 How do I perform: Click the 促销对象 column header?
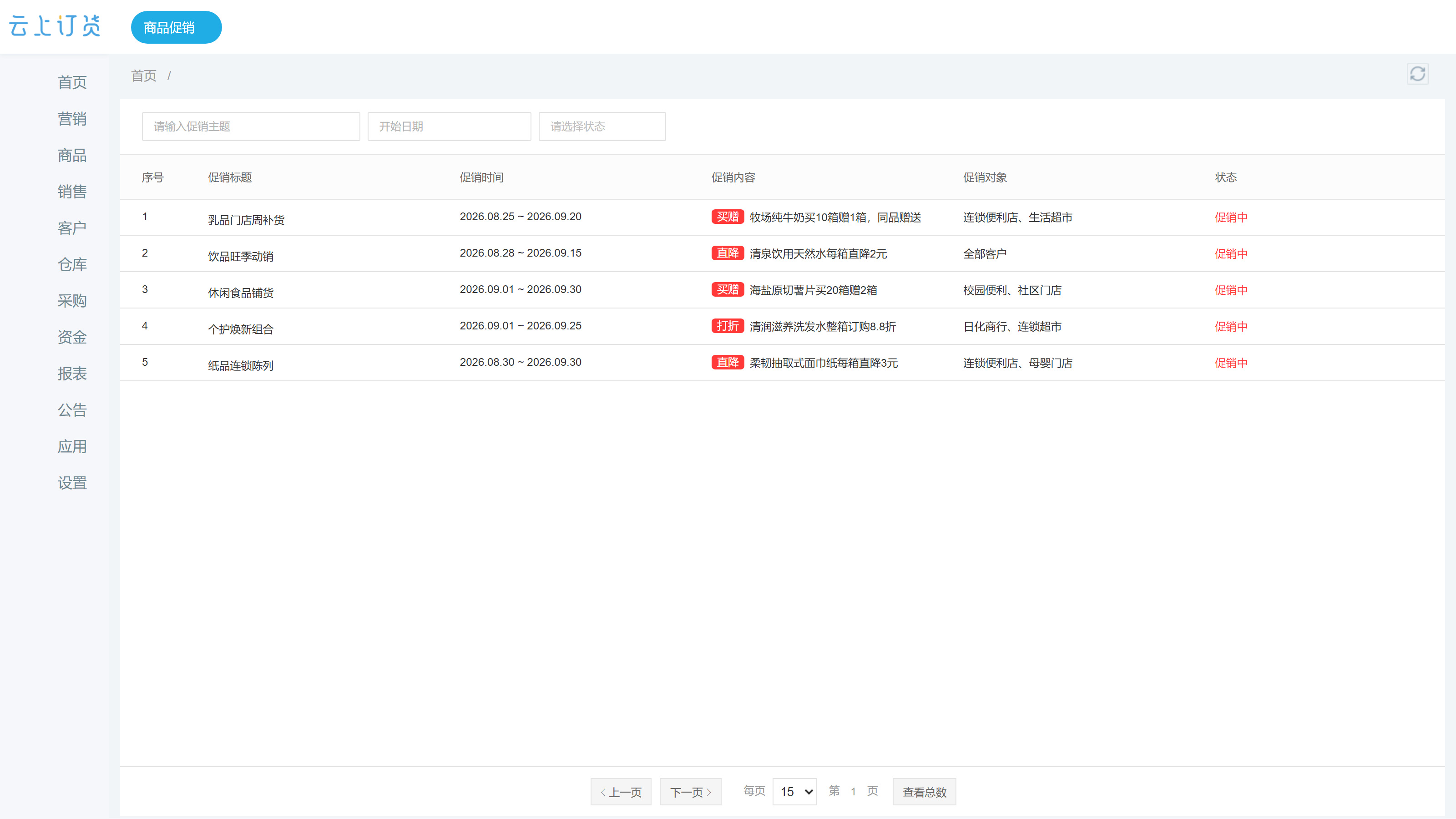[x=985, y=177]
